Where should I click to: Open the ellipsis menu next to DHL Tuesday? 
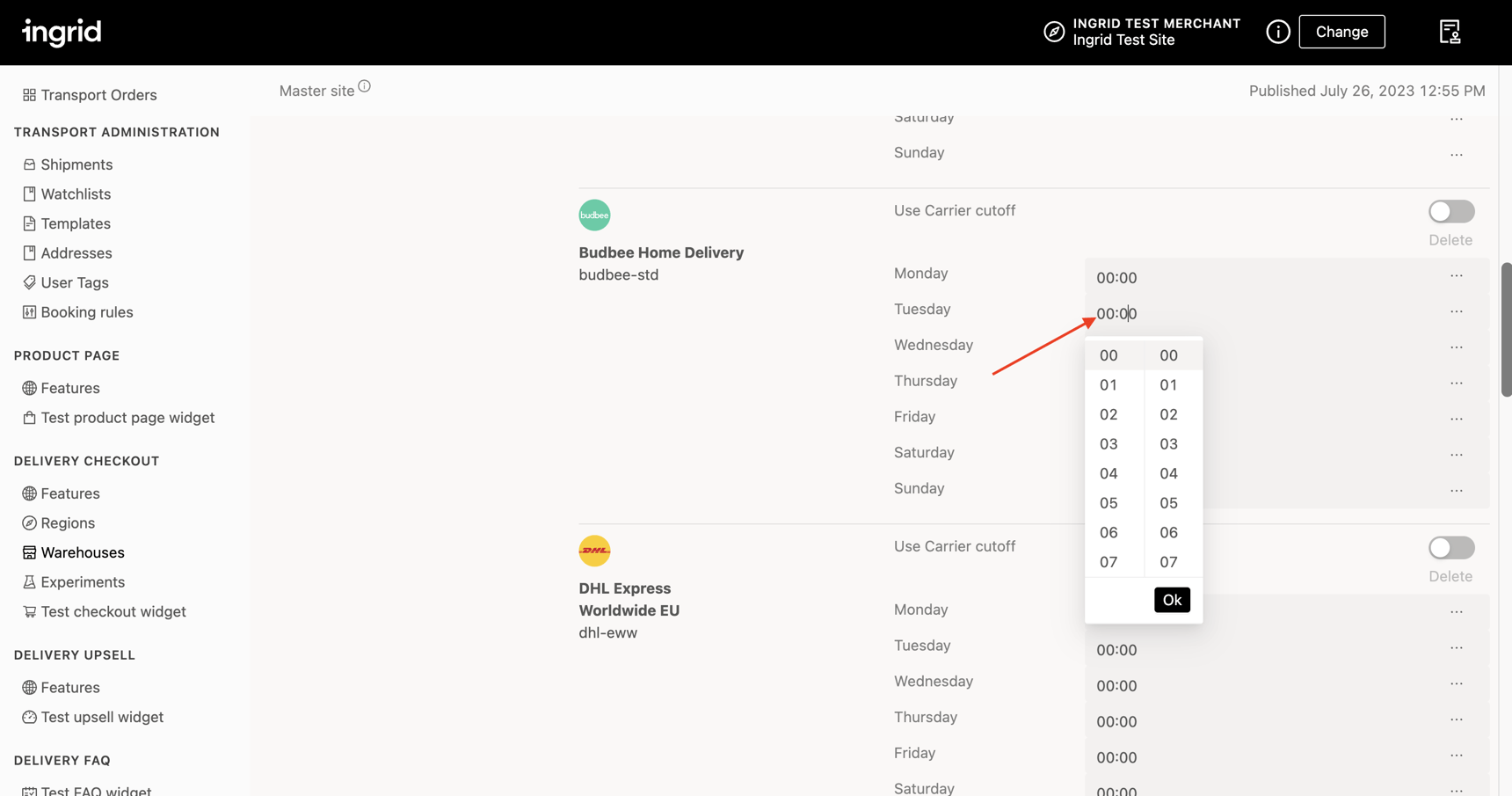[x=1456, y=647]
